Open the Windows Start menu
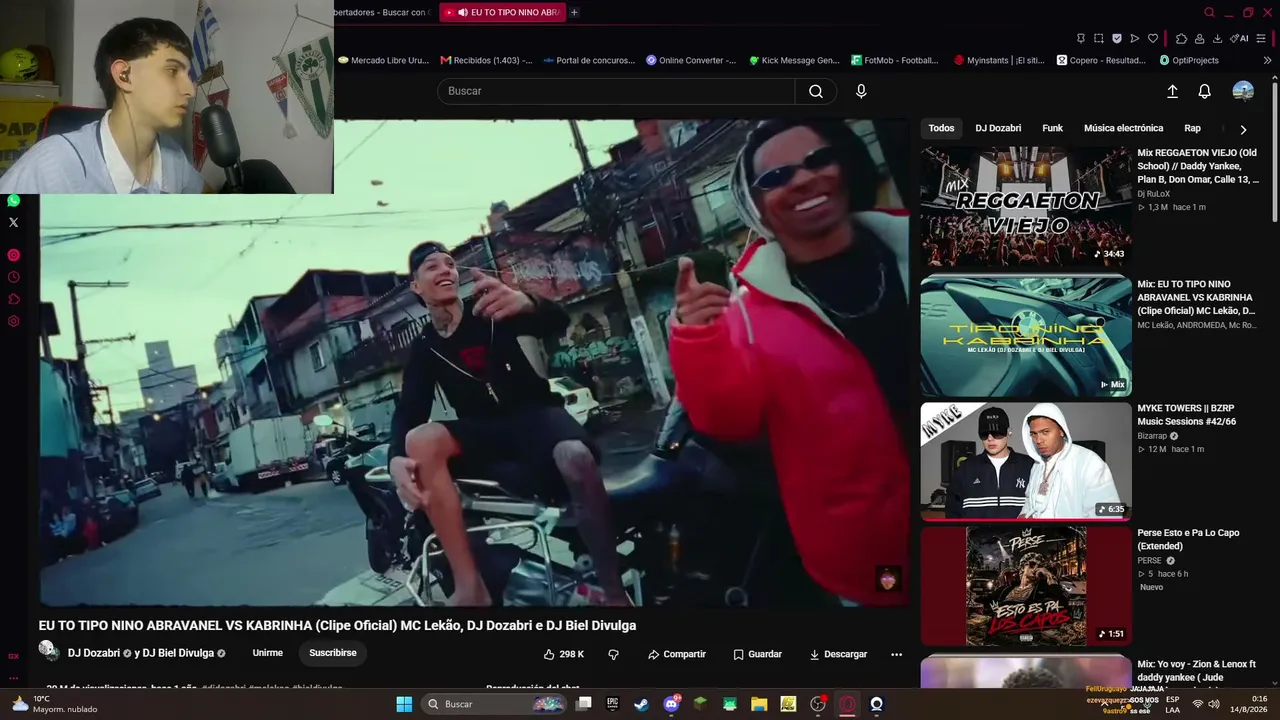Screen dimensions: 1280x720 click(x=404, y=704)
